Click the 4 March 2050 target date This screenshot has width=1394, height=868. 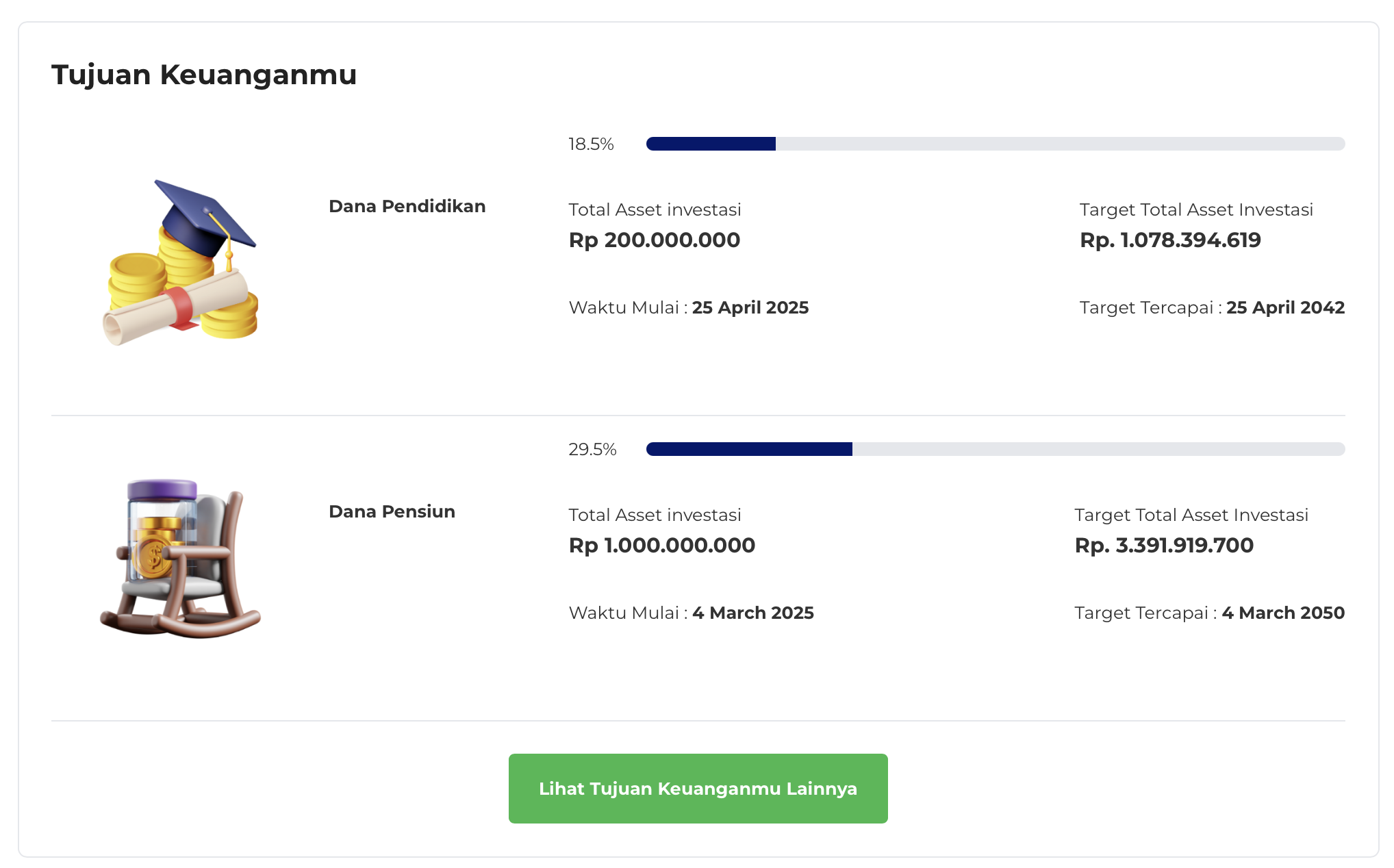click(1282, 613)
